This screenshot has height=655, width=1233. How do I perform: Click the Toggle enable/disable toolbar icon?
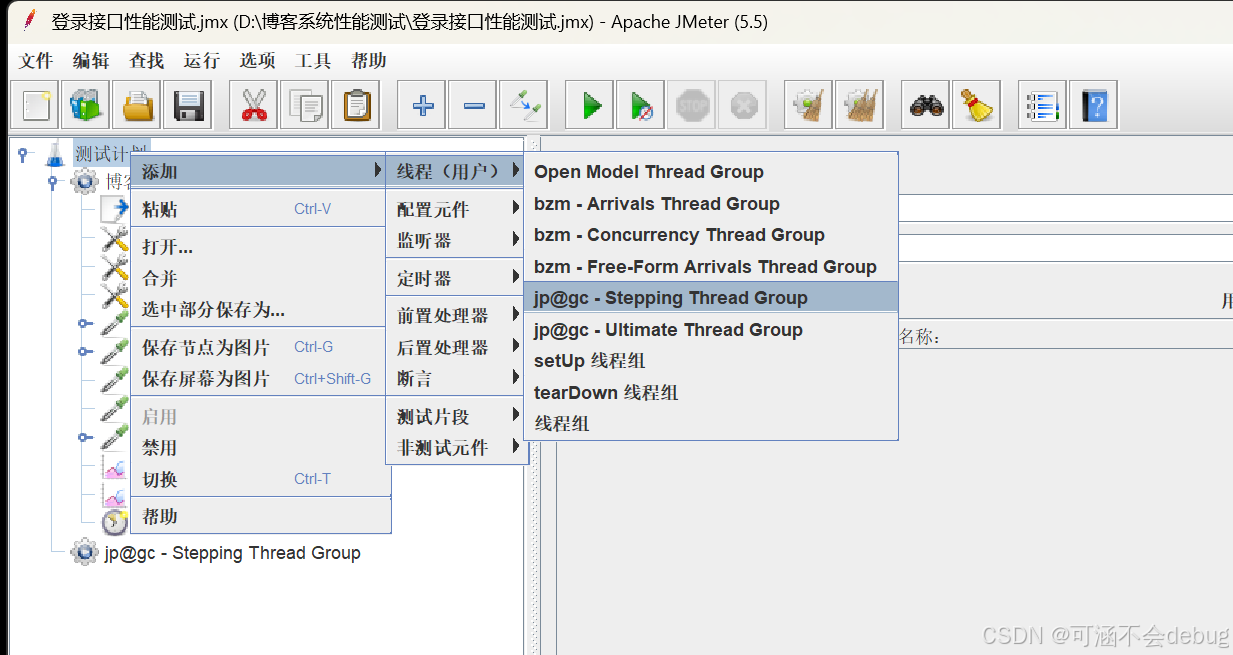coord(524,105)
